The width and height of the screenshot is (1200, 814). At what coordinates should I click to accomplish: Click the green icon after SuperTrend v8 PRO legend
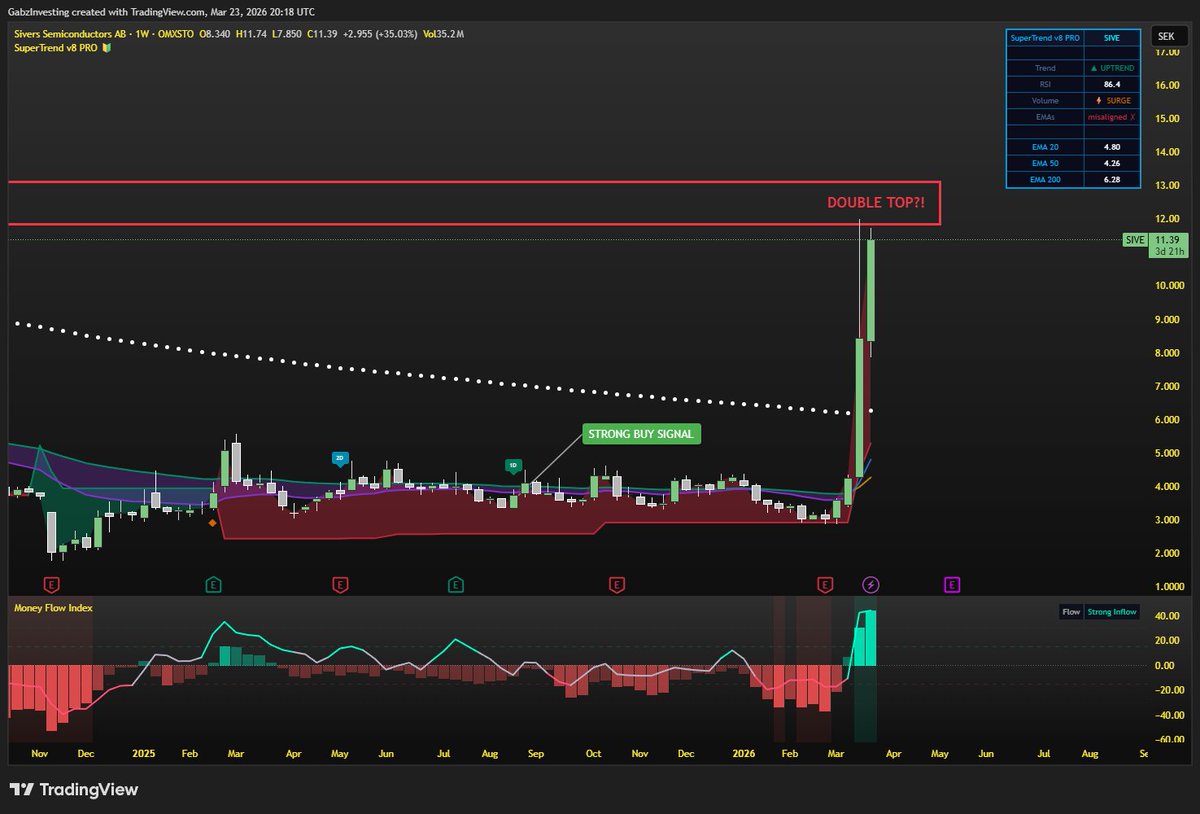(107, 48)
